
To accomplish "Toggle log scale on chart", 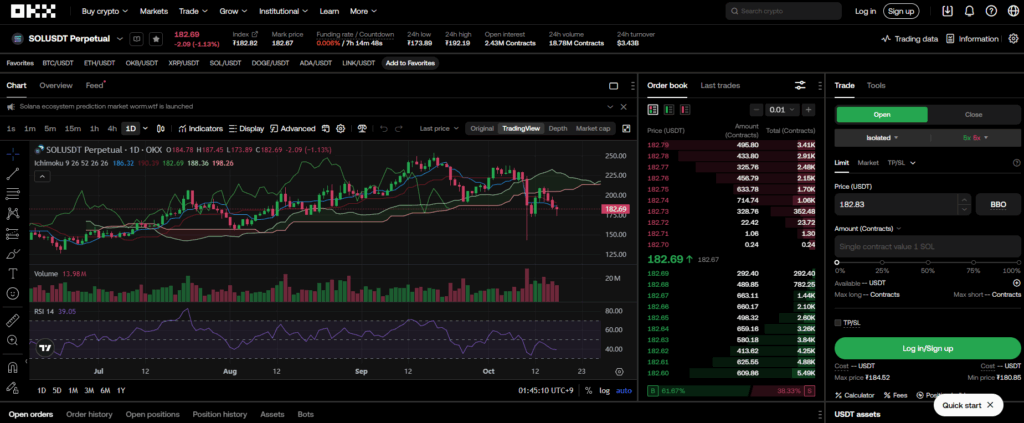I will click(x=604, y=390).
